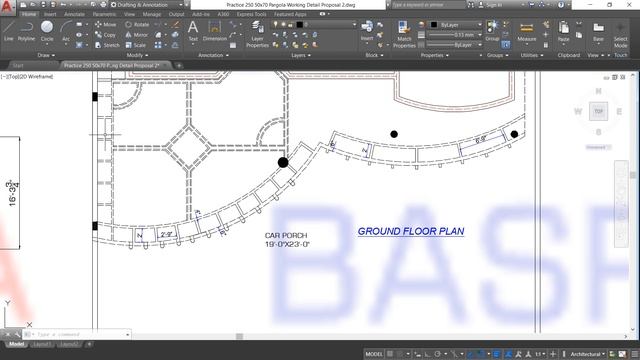
Task: Click the command line input field
Action: [x=77, y=335]
